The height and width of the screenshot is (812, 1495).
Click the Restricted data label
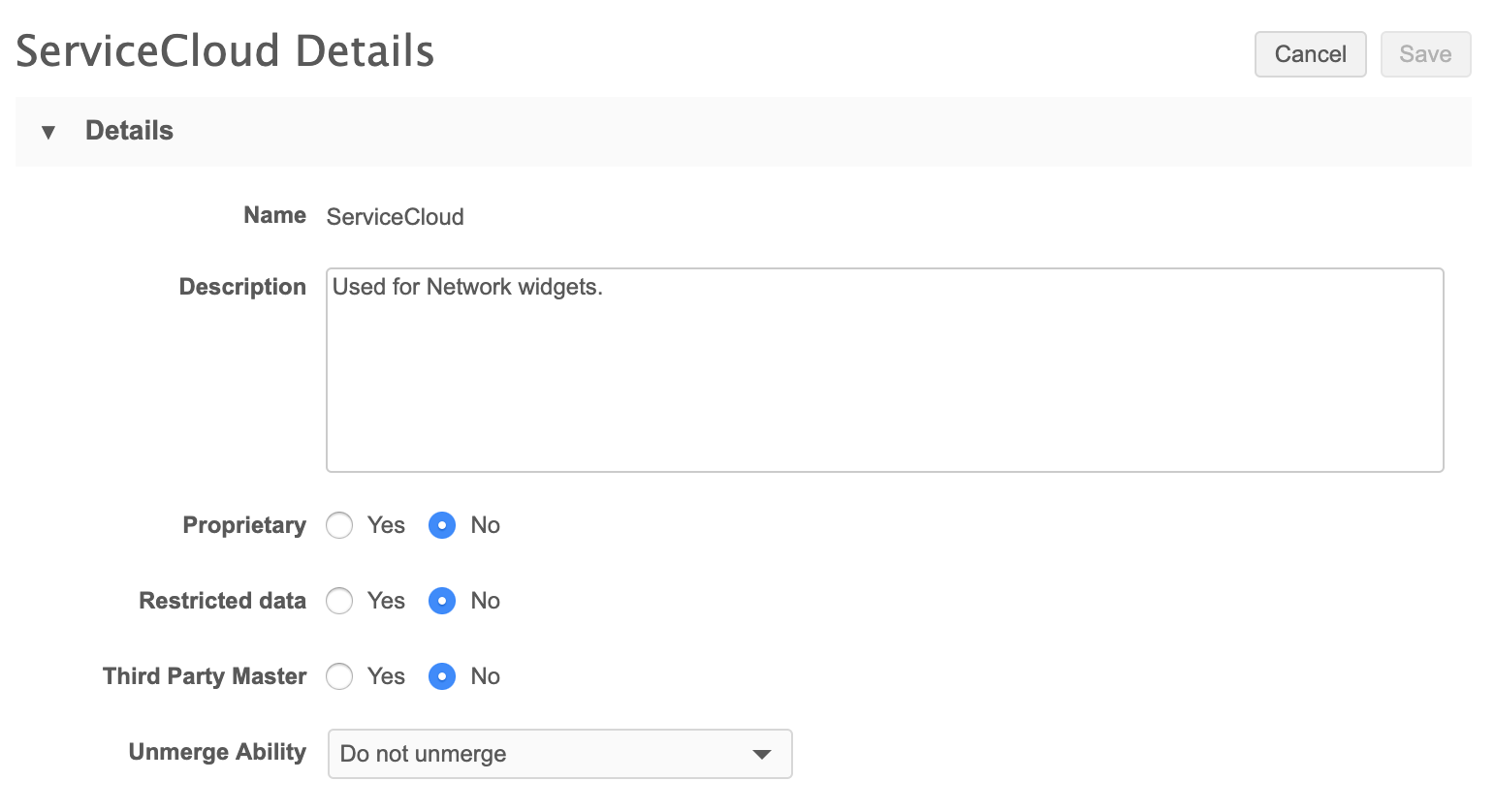(222, 601)
